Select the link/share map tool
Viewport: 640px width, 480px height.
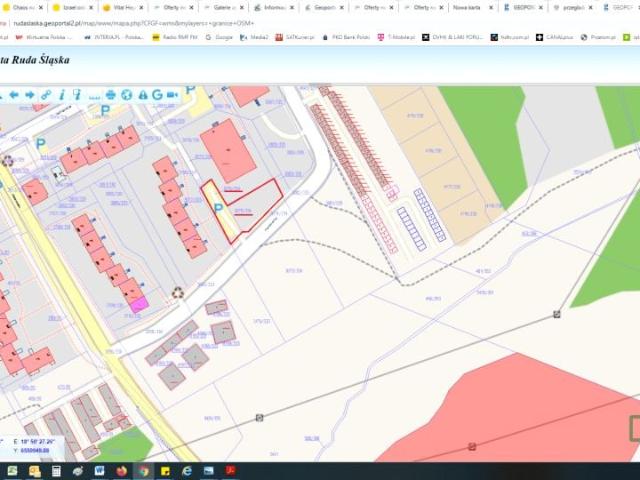pyautogui.click(x=46, y=95)
